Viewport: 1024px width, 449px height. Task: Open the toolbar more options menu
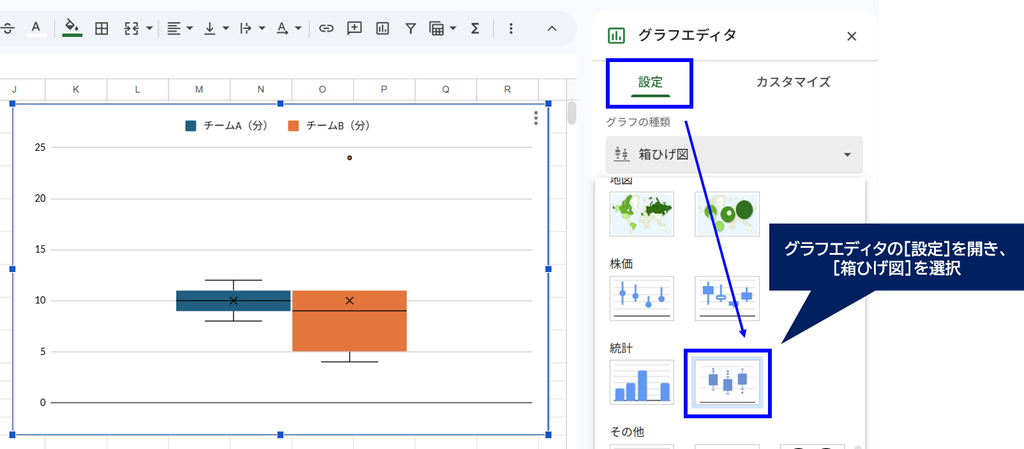click(x=511, y=28)
